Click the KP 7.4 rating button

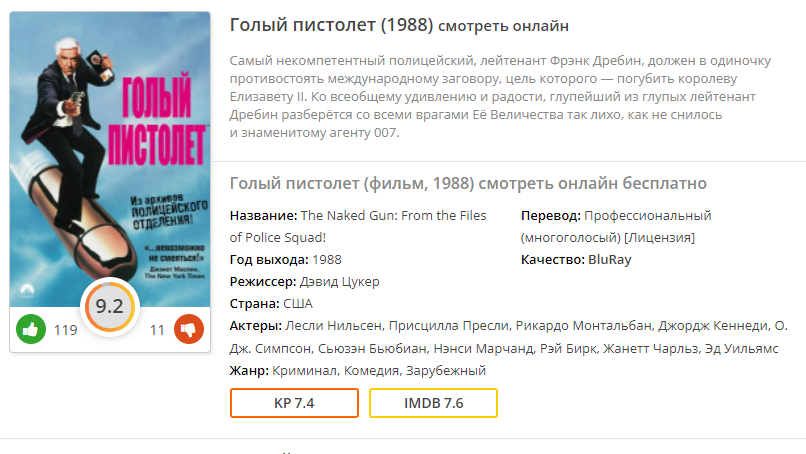[x=294, y=403]
